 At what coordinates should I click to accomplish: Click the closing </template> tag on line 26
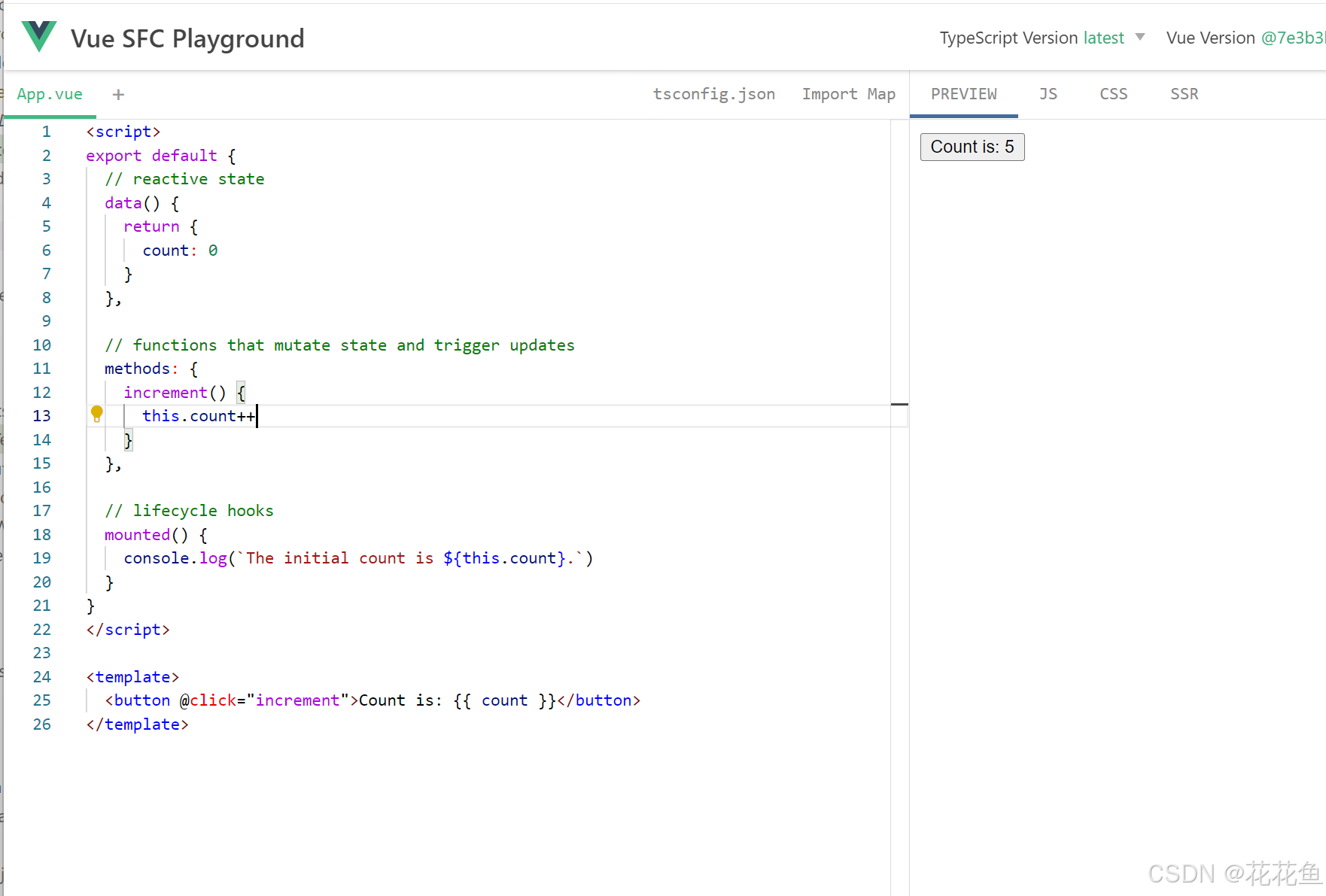click(x=137, y=724)
